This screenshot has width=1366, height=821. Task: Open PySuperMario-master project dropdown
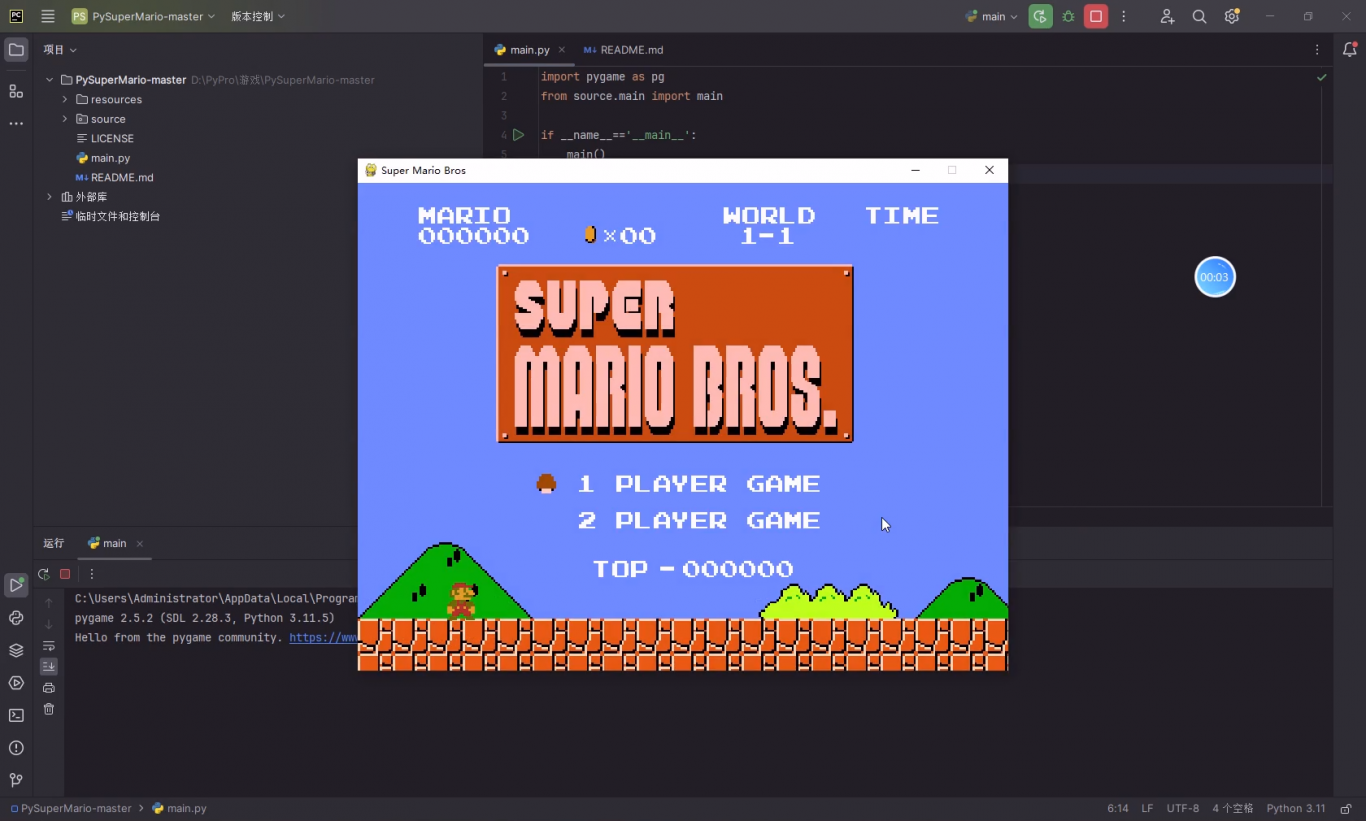click(x=143, y=16)
